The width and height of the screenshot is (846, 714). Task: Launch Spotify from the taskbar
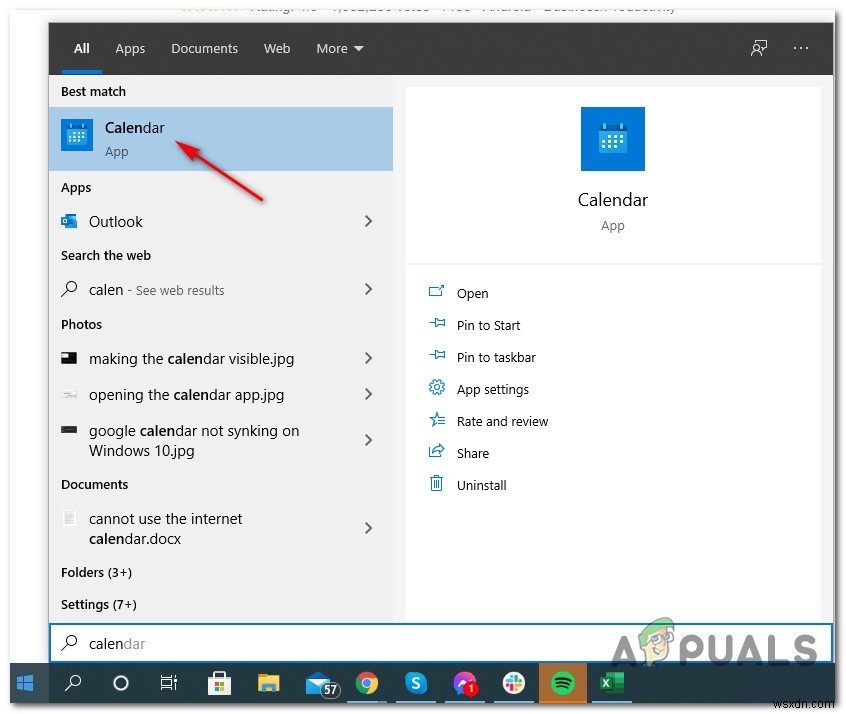coord(562,683)
